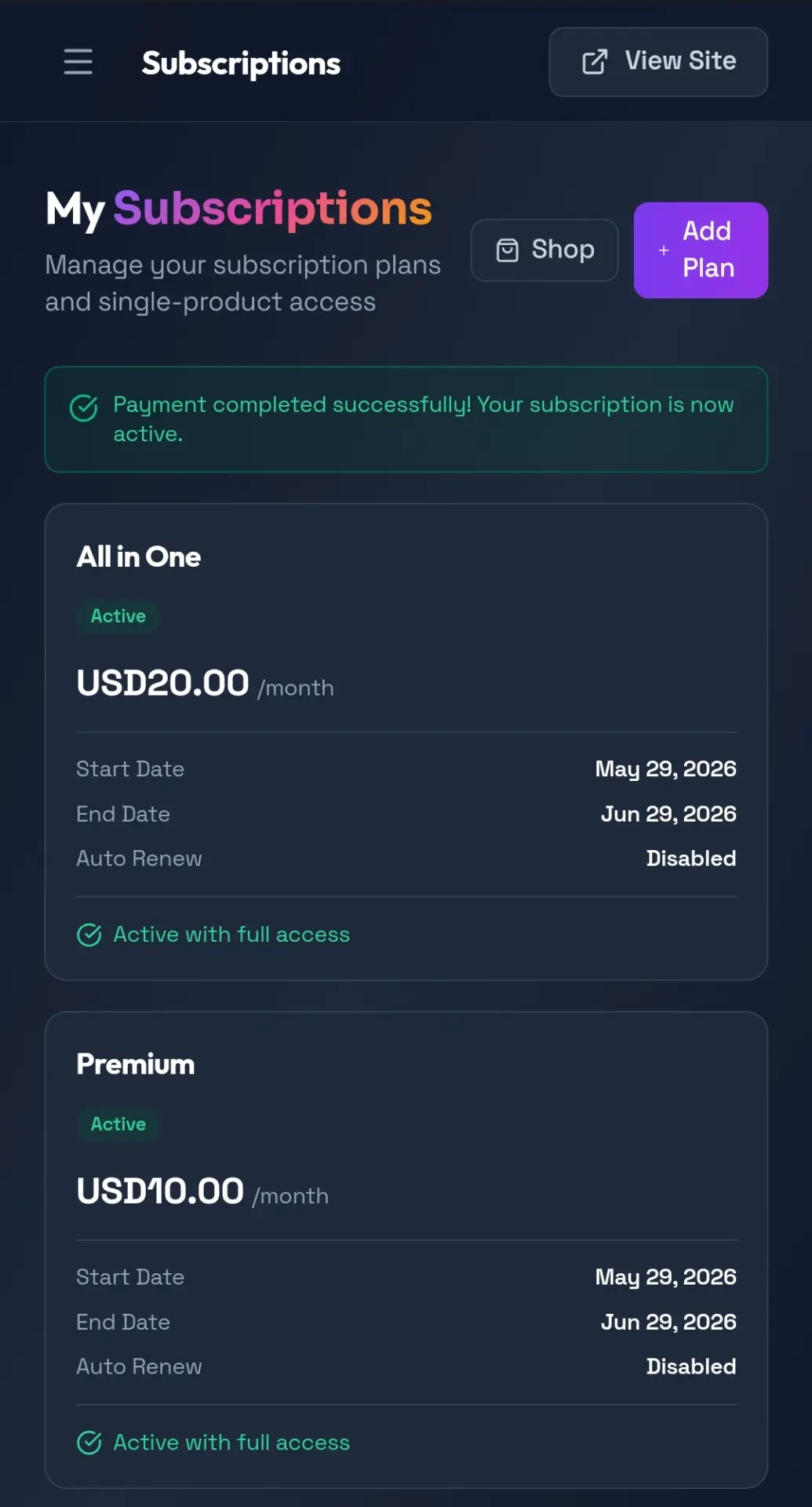
Task: Click the checkmark icon in the payment success banner
Action: click(x=84, y=408)
